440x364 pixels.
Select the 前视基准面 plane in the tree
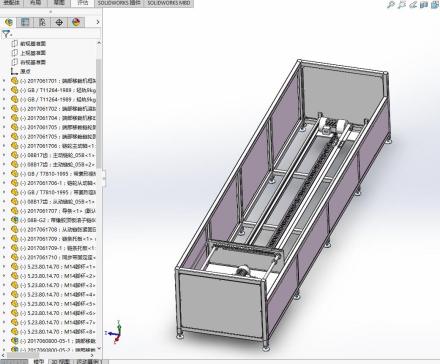[x=33, y=44]
